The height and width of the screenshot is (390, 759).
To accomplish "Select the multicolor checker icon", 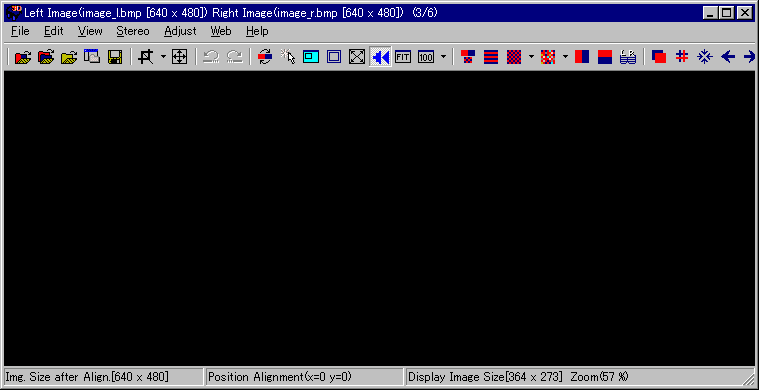I will 548,57.
